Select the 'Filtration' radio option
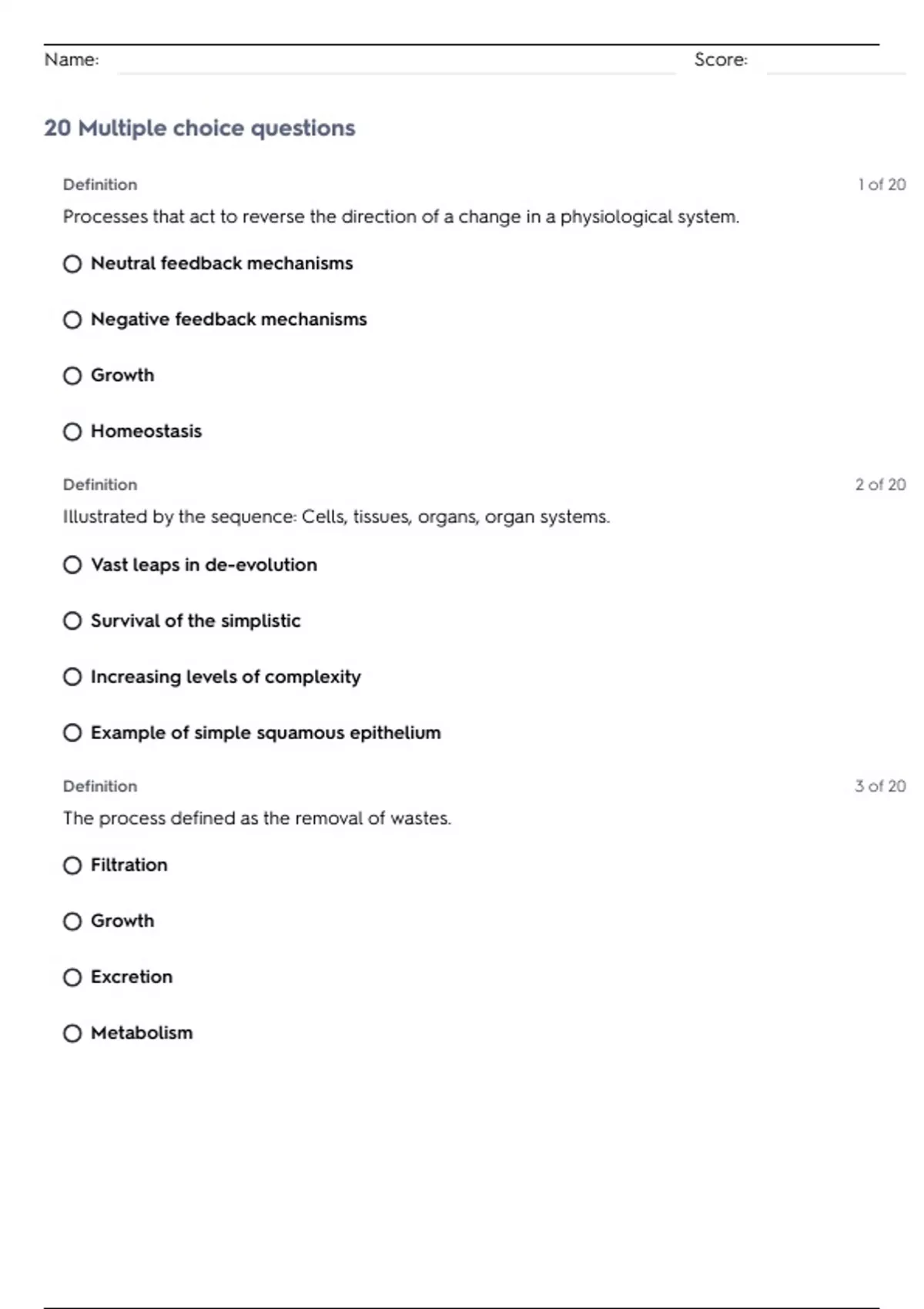This screenshot has width=924, height=1309. point(72,865)
